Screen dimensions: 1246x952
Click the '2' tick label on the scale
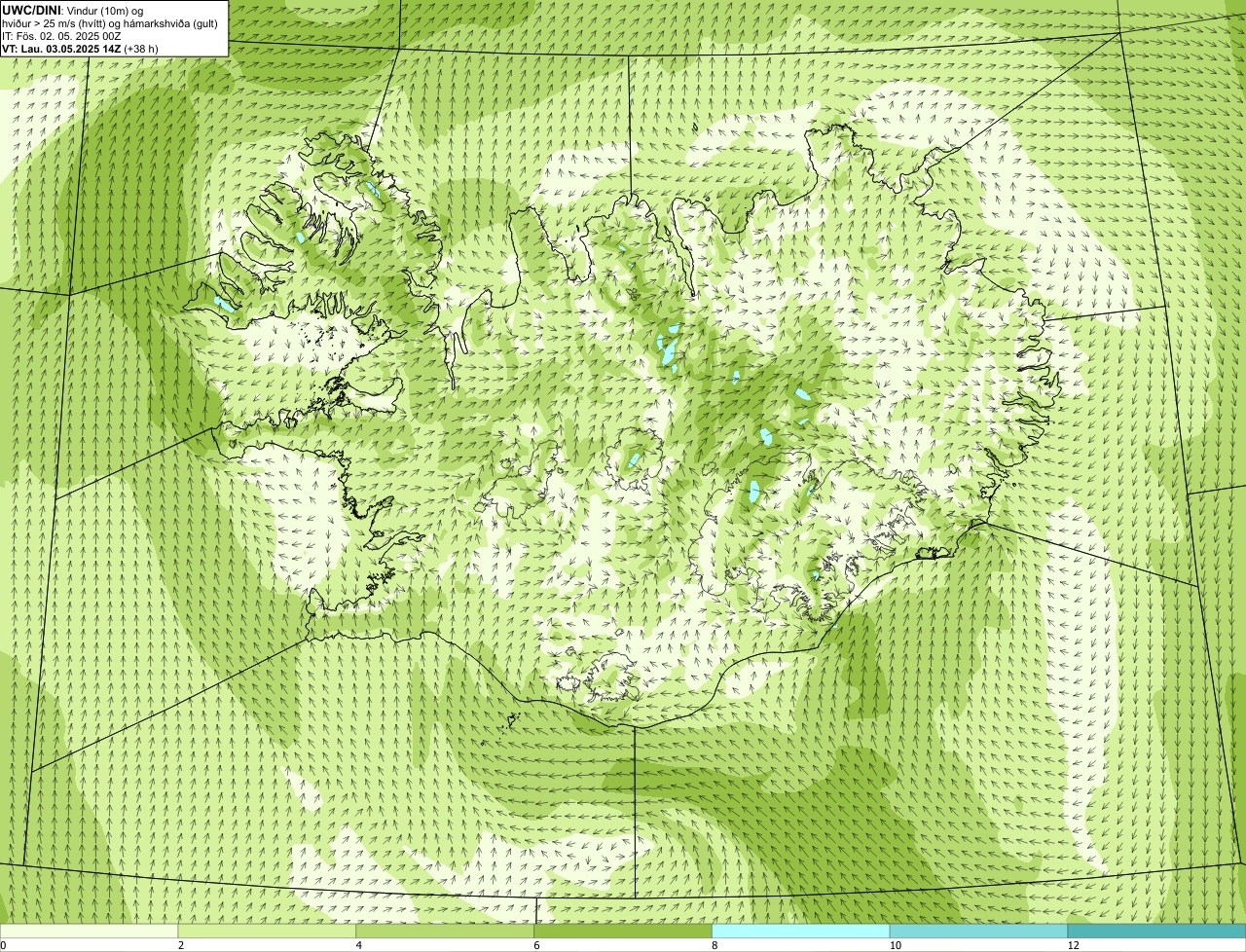click(181, 945)
